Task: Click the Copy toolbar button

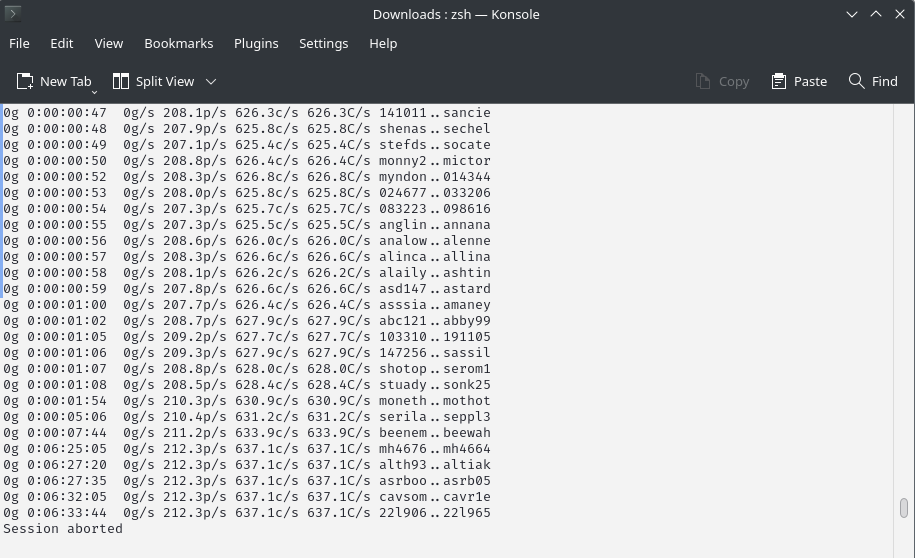Action: (721, 82)
